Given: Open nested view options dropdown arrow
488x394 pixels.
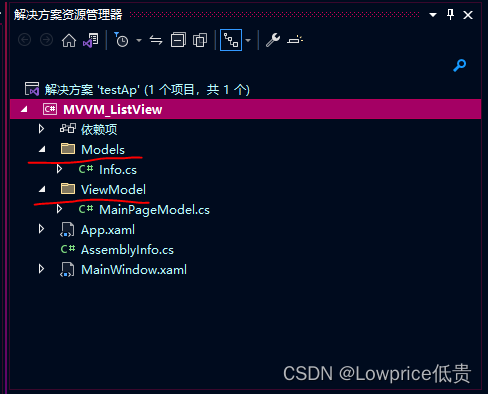Looking at the screenshot, I should click(x=248, y=41).
